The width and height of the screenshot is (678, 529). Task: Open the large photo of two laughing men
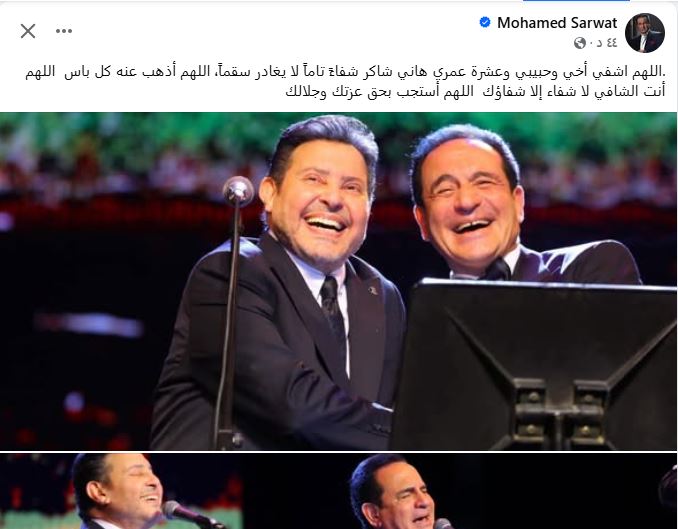tap(338, 281)
